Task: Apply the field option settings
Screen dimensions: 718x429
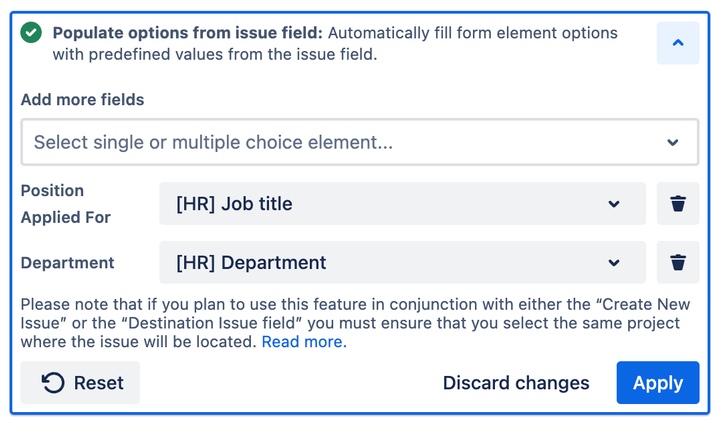Action: [657, 383]
